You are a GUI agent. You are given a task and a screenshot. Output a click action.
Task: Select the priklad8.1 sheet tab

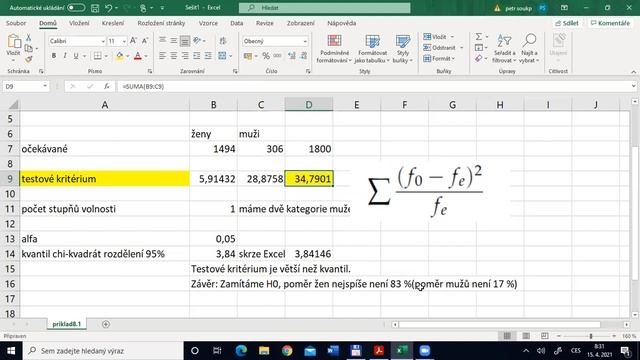[x=67, y=324]
